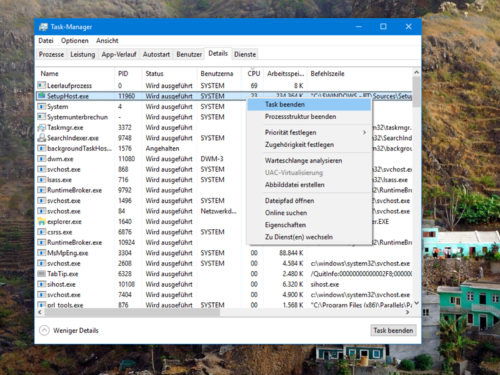Click the vertical scrollbar down arrow
This screenshot has height=375, width=500.
416,303
